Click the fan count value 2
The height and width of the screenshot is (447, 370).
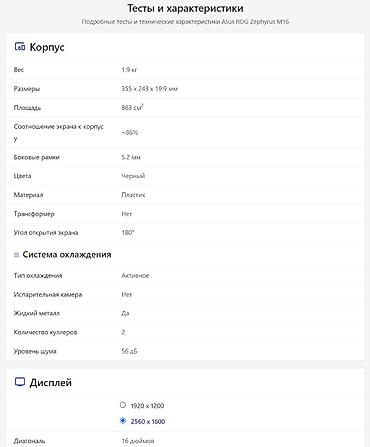pyautogui.click(x=124, y=332)
